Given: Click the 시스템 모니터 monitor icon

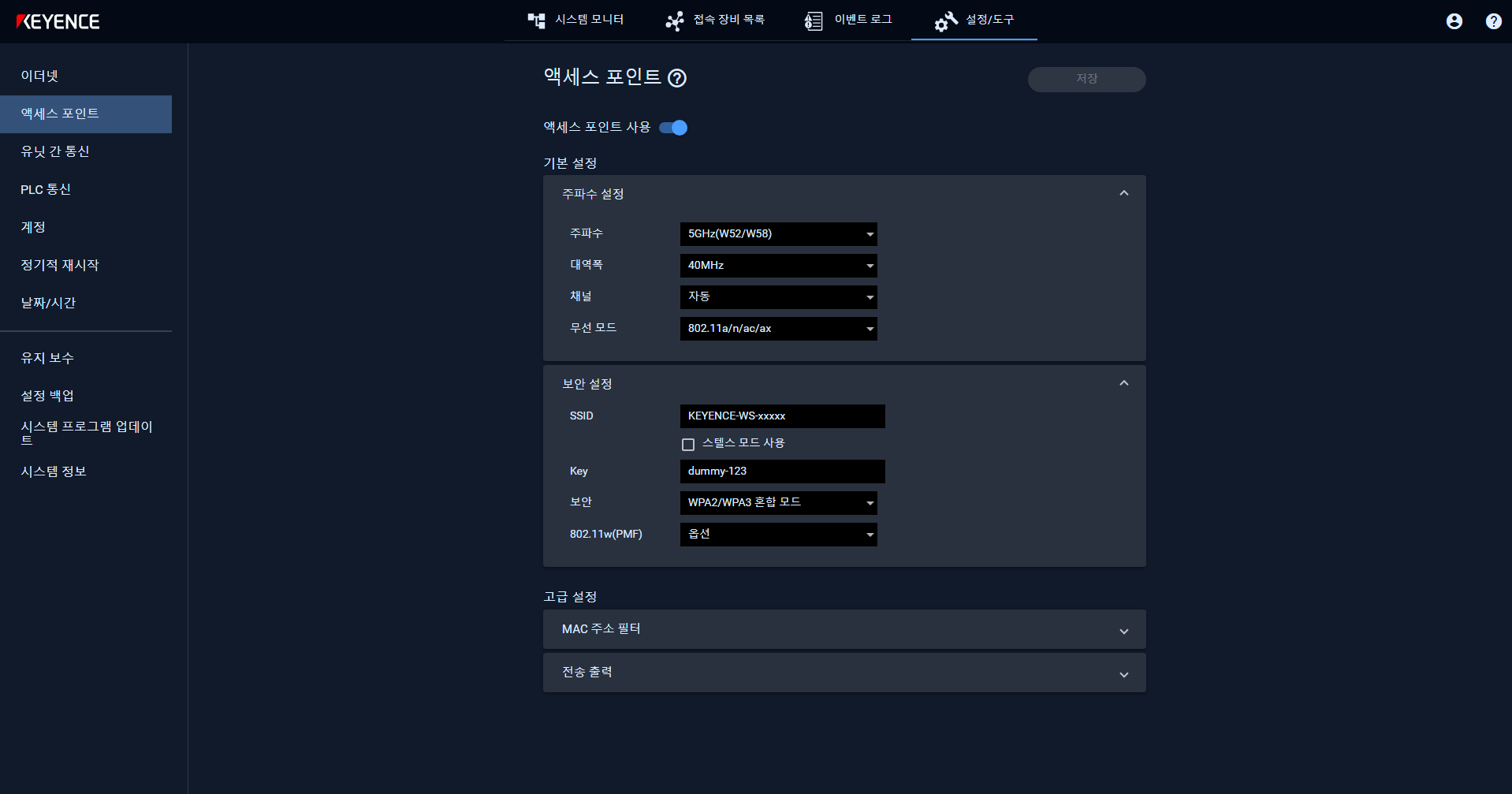Looking at the screenshot, I should point(537,21).
